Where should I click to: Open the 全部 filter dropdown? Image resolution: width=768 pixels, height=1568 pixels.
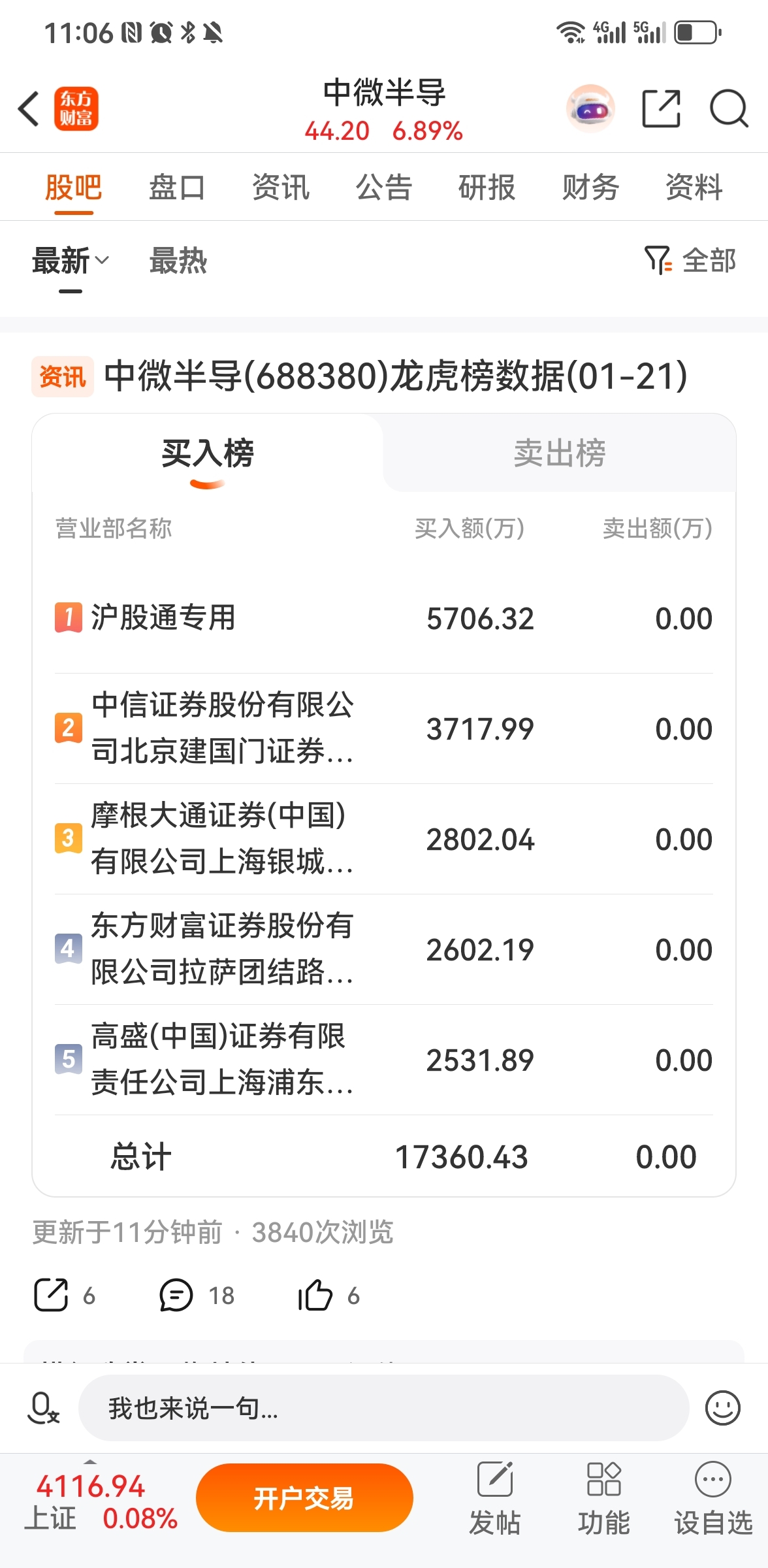pos(690,261)
